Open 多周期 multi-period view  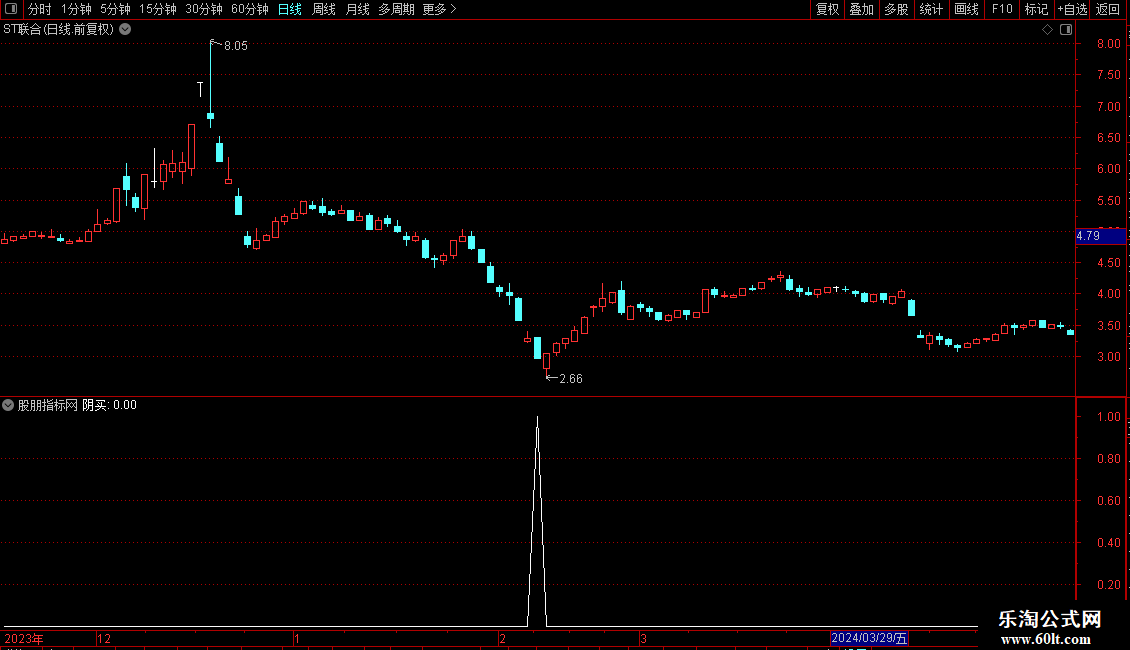click(396, 9)
